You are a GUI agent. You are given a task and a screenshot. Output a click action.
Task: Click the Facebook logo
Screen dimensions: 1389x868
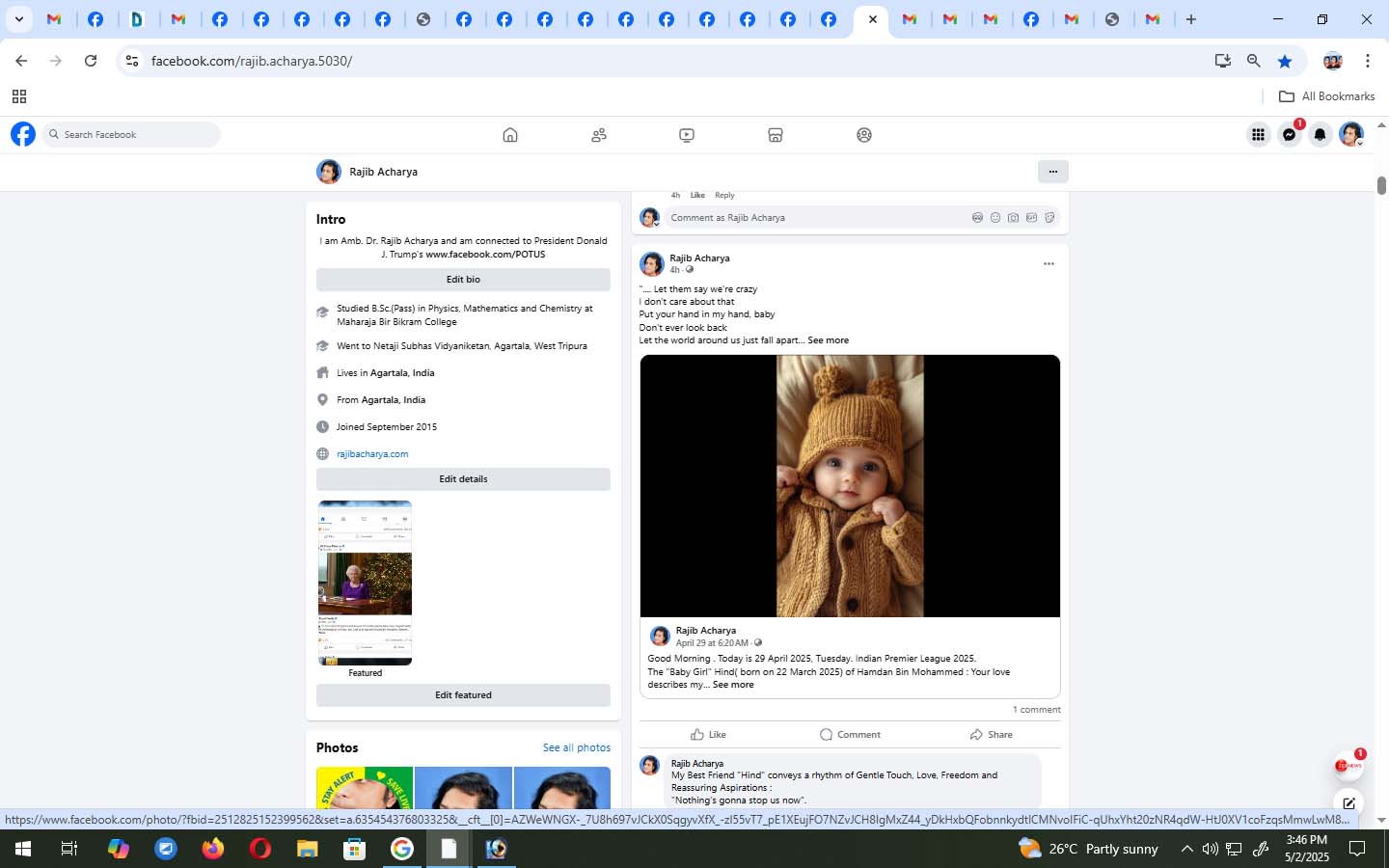point(23,134)
